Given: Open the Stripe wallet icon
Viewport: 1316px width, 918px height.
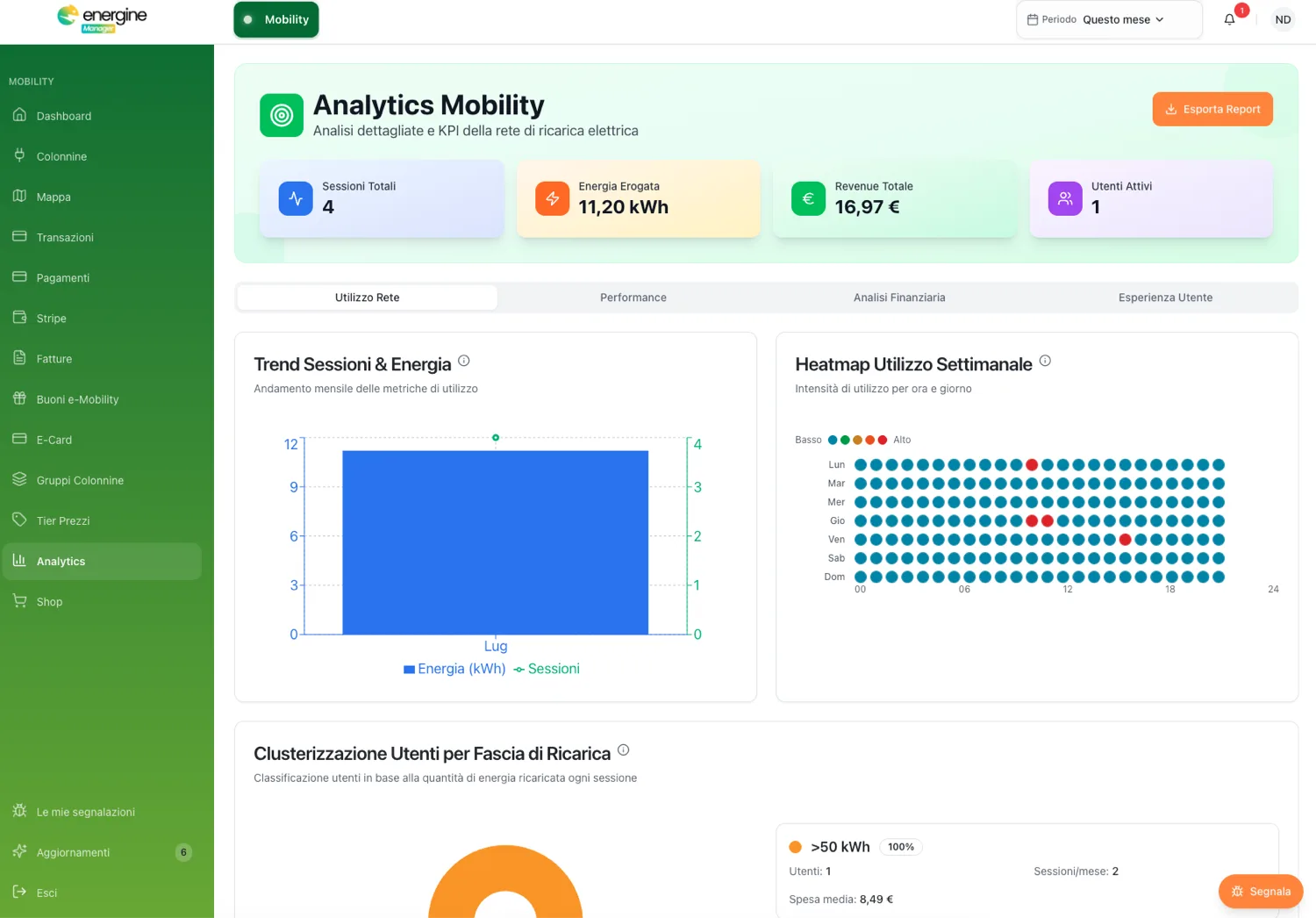Looking at the screenshot, I should click(x=19, y=317).
